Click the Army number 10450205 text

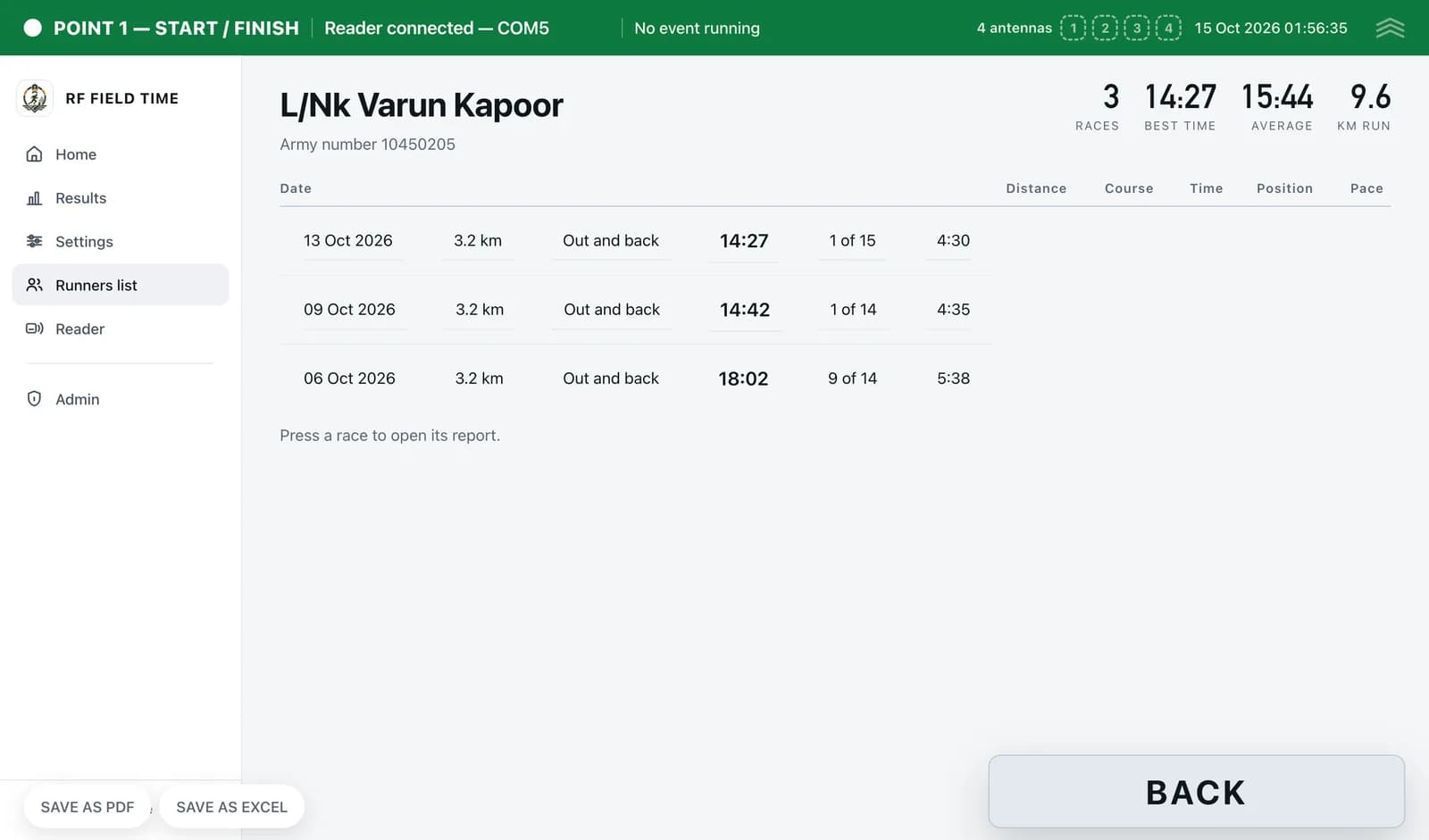pos(367,145)
